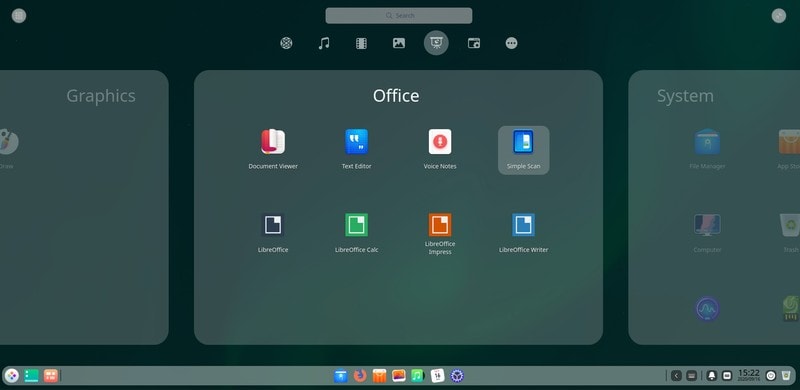Image resolution: width=800 pixels, height=390 pixels.
Task: Open Album image viewer from dock
Action: click(x=398, y=376)
